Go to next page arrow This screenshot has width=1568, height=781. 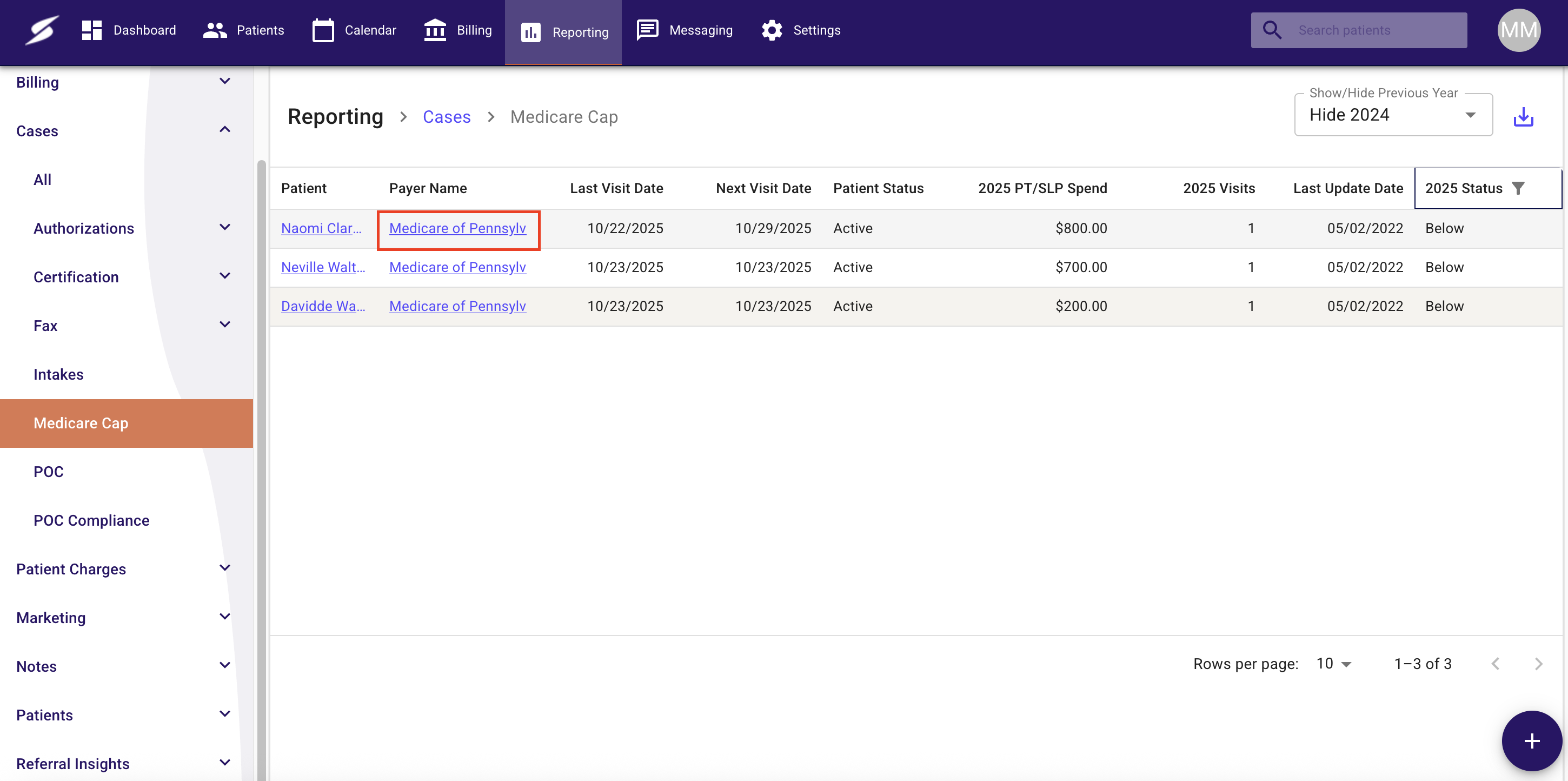1538,664
